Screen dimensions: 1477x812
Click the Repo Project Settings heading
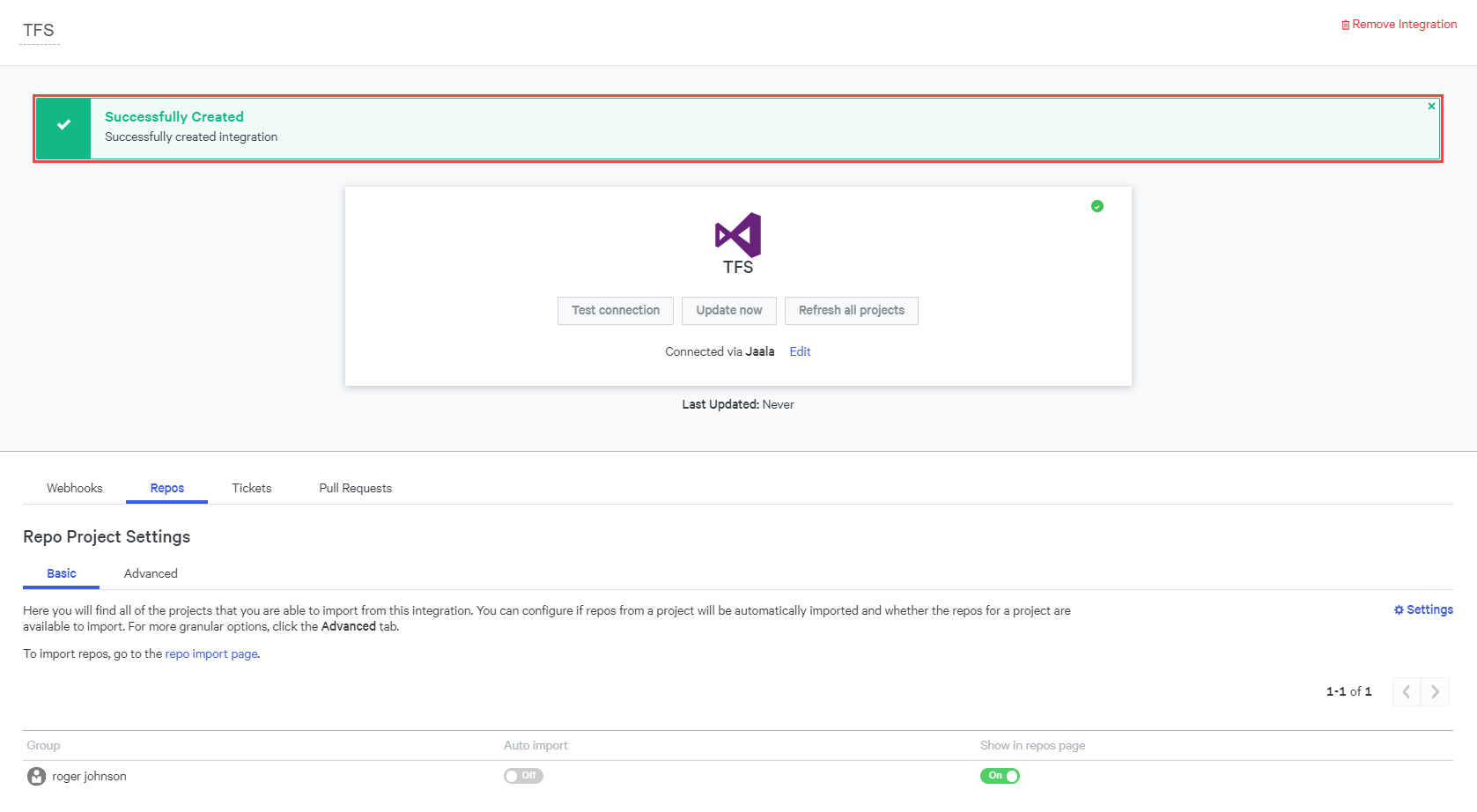pos(107,537)
